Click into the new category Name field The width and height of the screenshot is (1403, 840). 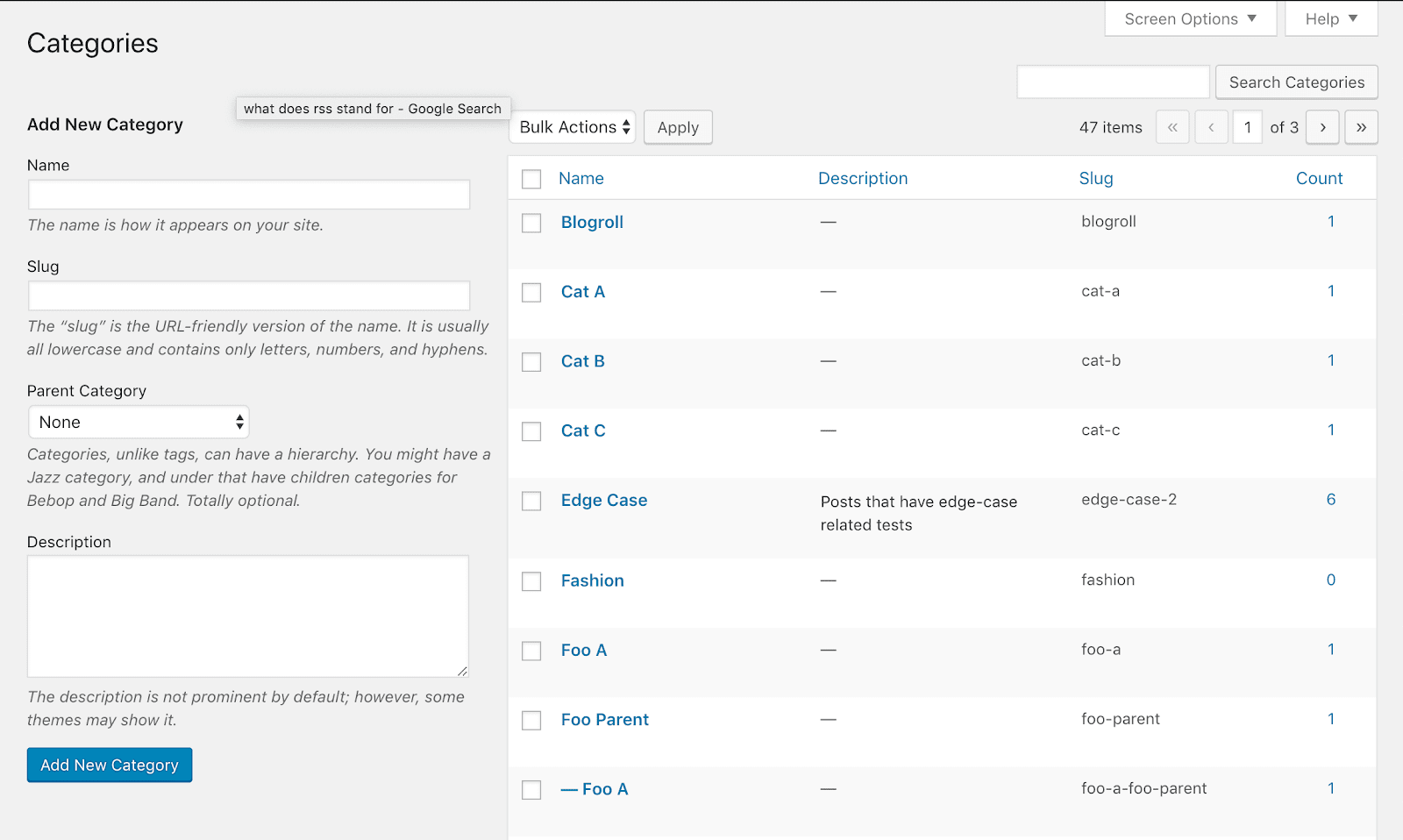[x=249, y=195]
